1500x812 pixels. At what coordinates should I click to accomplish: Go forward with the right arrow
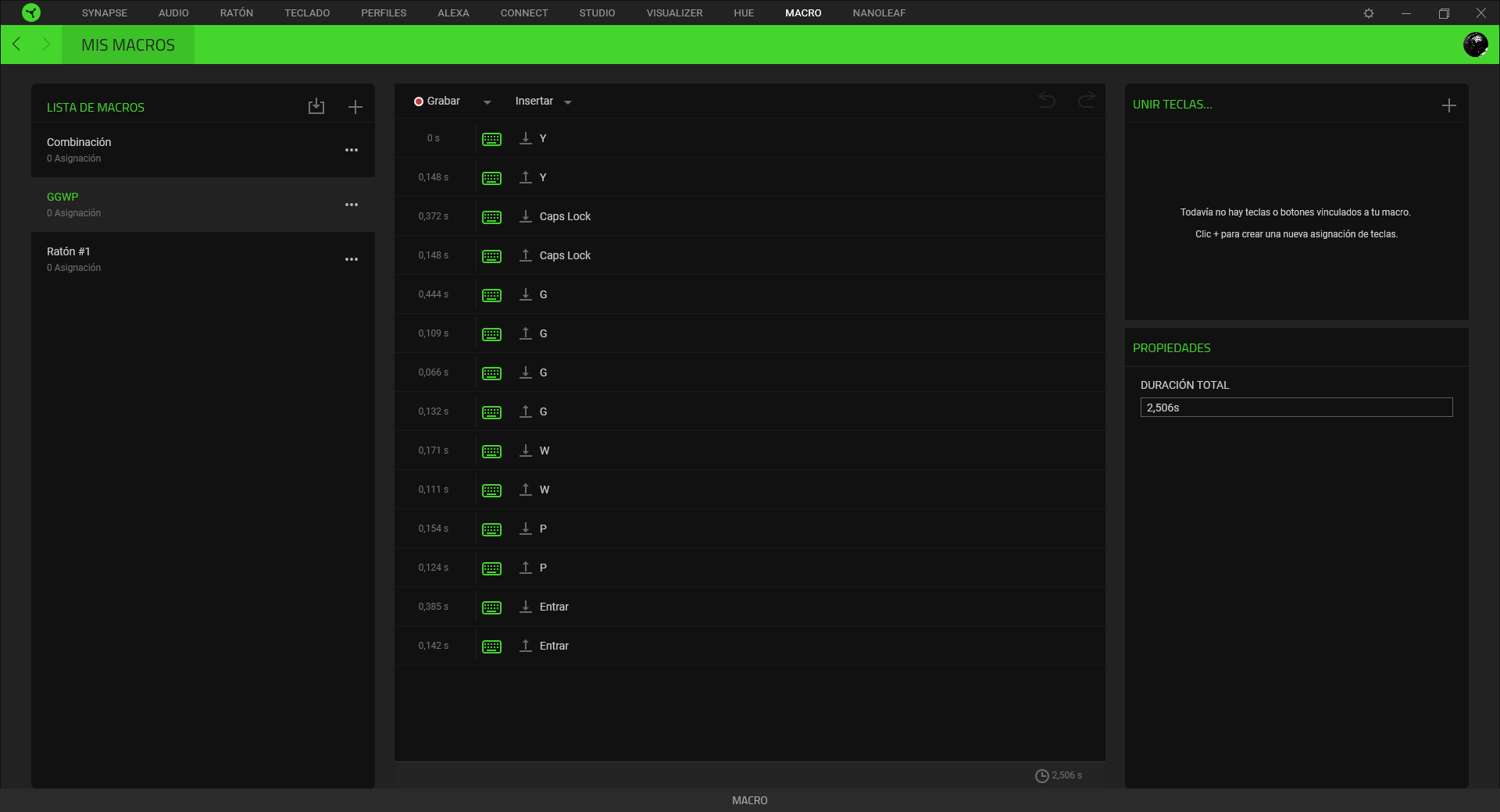[46, 45]
